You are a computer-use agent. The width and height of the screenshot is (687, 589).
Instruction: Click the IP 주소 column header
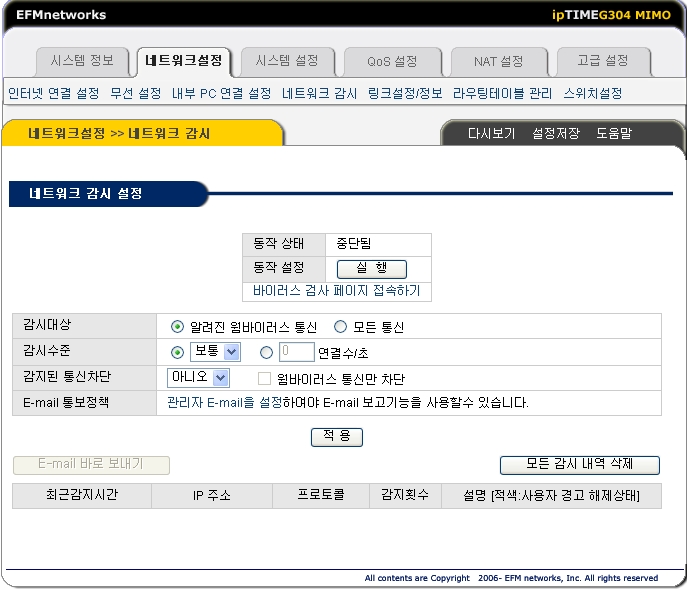pyautogui.click(x=212, y=496)
